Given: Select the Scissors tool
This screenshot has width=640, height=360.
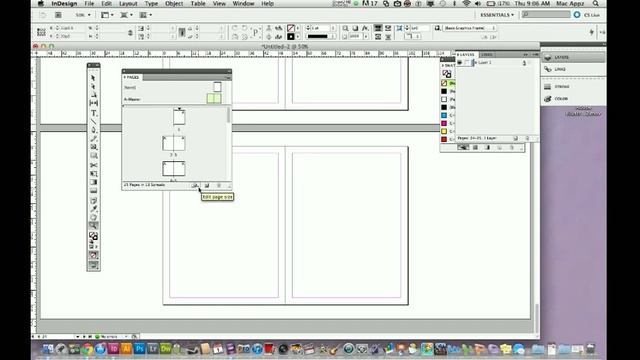Looking at the screenshot, I should pos(93,165).
